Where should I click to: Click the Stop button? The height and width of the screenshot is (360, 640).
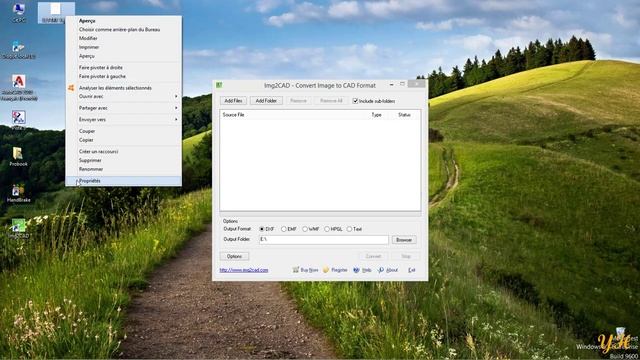[405, 256]
